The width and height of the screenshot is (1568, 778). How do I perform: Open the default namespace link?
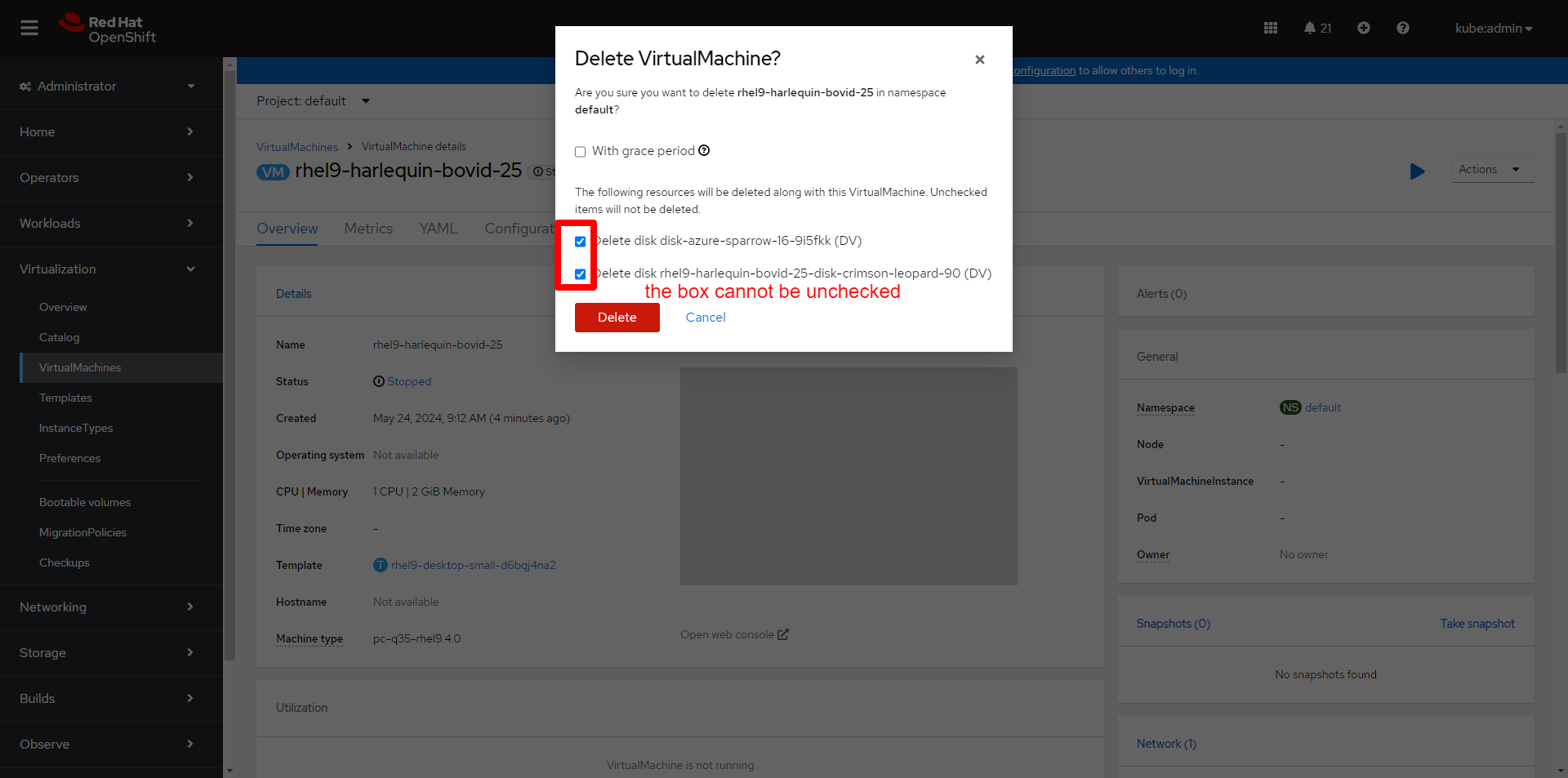(1323, 408)
